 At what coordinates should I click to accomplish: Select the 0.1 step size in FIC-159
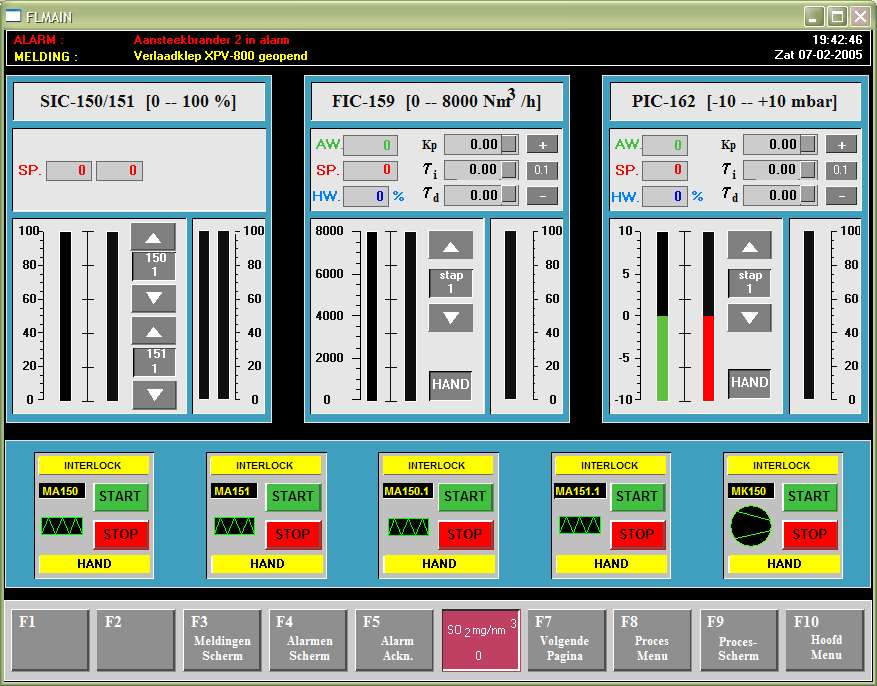(542, 170)
